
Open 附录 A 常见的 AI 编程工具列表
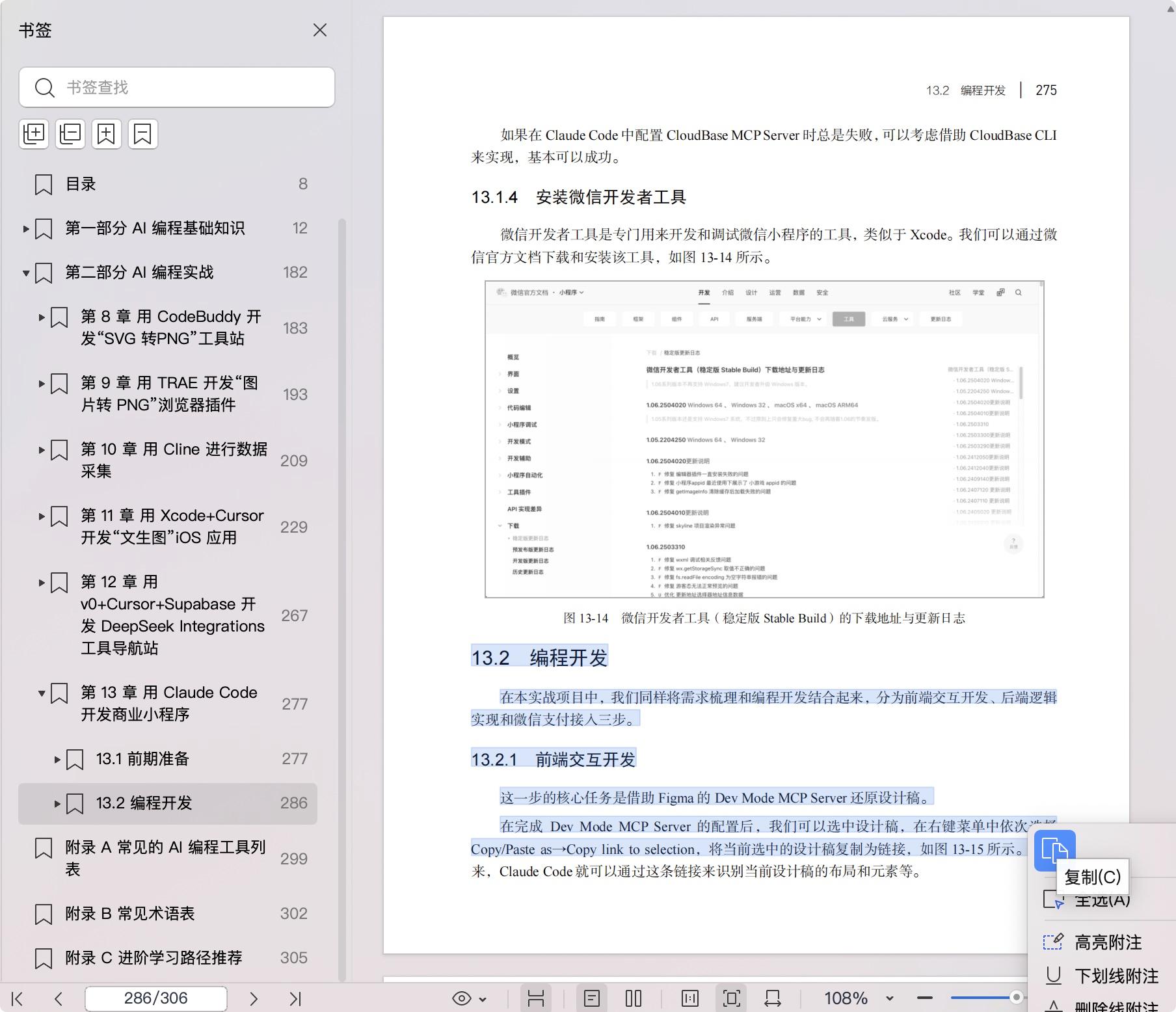coord(165,858)
